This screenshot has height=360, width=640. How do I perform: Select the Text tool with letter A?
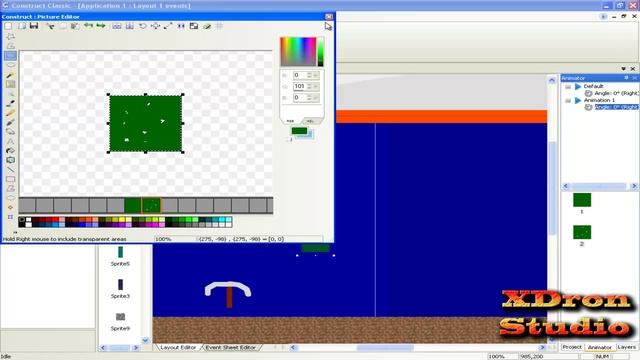point(11,141)
